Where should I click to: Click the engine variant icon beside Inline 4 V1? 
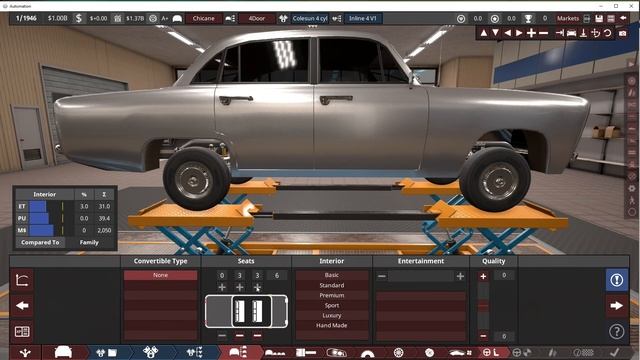coord(336,18)
